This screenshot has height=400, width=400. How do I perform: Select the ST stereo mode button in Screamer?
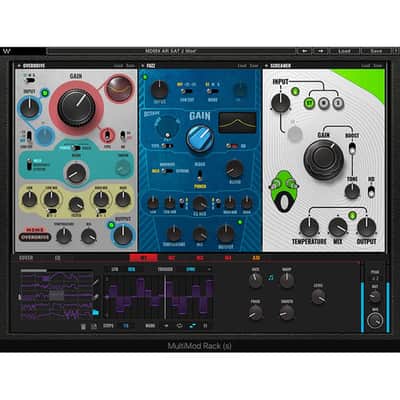(309, 103)
